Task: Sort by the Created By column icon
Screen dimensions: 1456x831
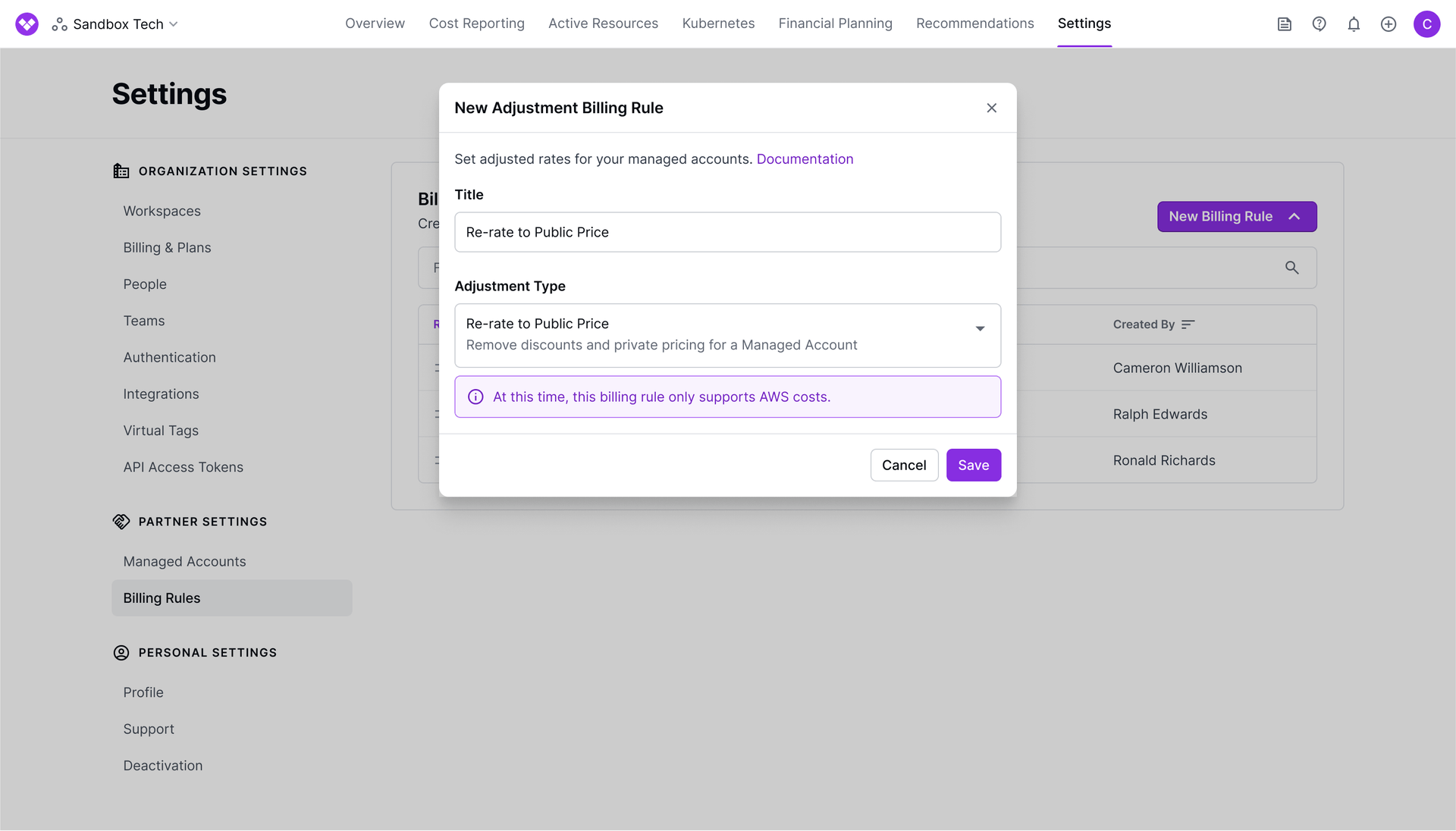Action: tap(1188, 325)
